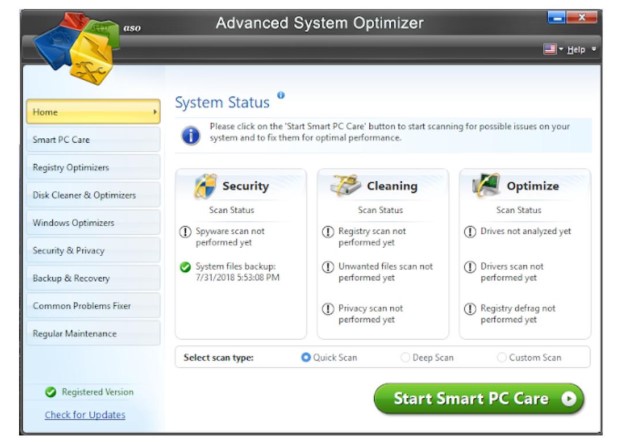
Task: Click 'Registry scan not performed yet' text
Action: [372, 237]
